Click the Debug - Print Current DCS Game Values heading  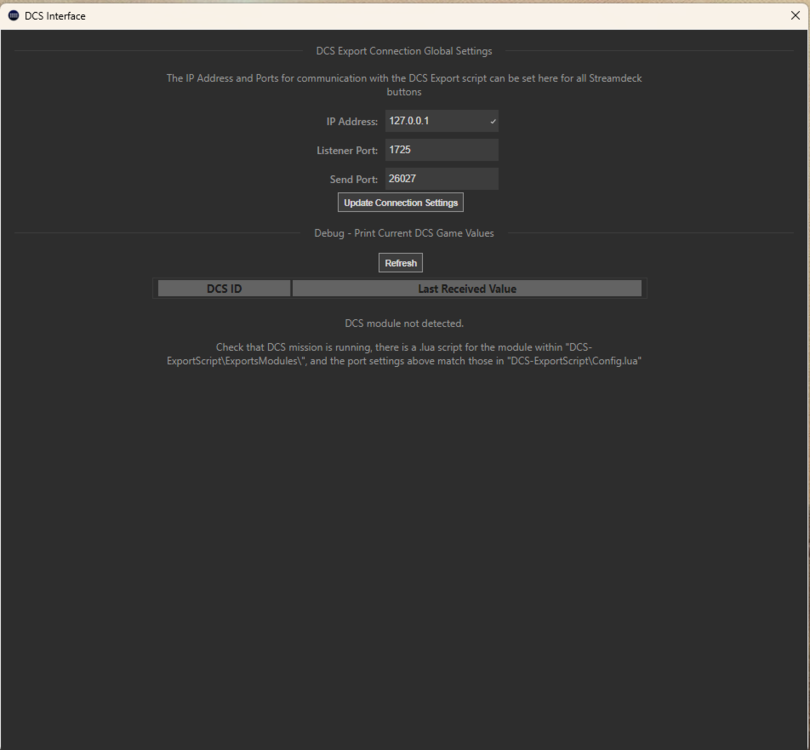tap(404, 233)
